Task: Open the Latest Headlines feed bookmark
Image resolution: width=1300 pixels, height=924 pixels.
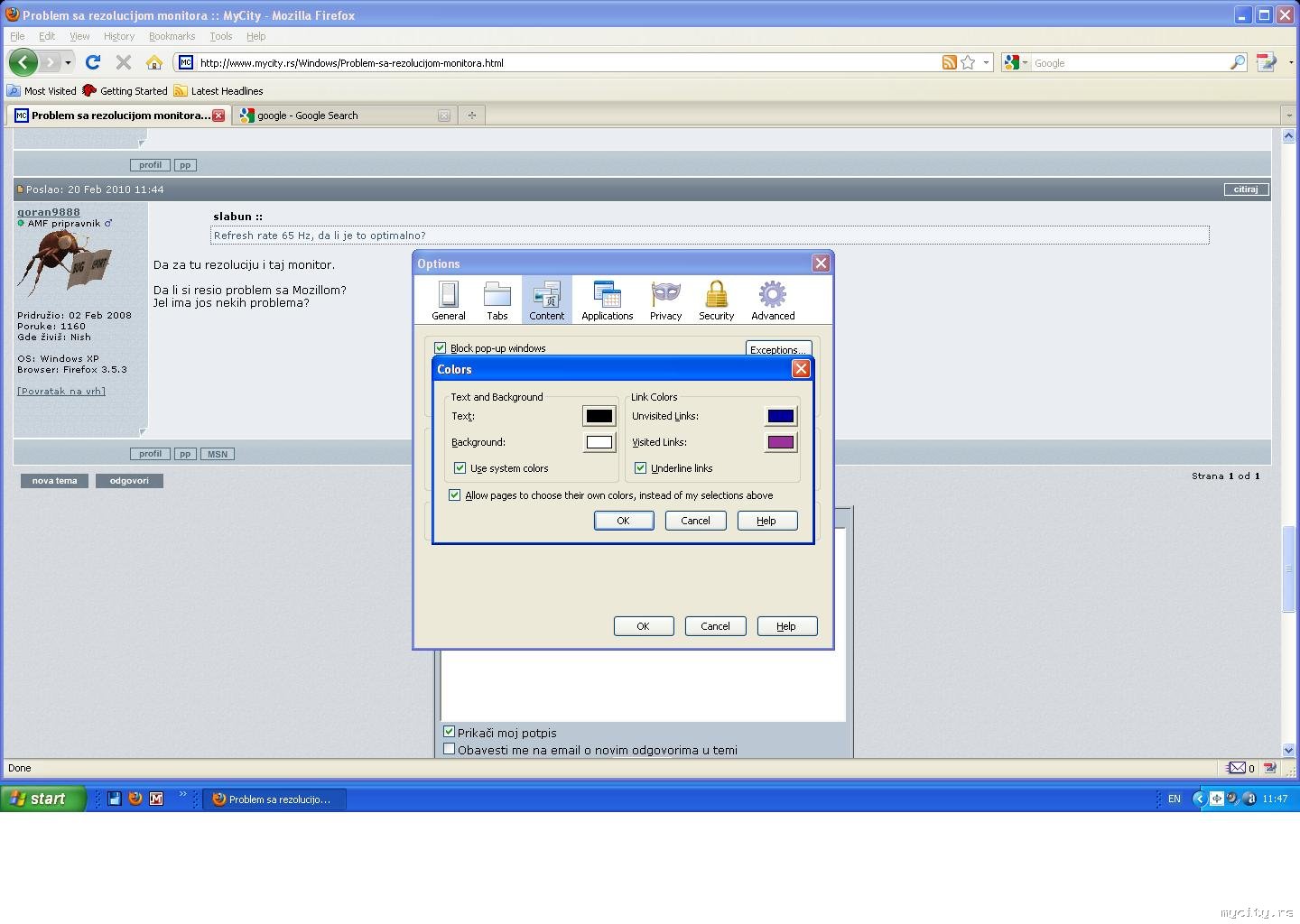Action: coord(218,90)
